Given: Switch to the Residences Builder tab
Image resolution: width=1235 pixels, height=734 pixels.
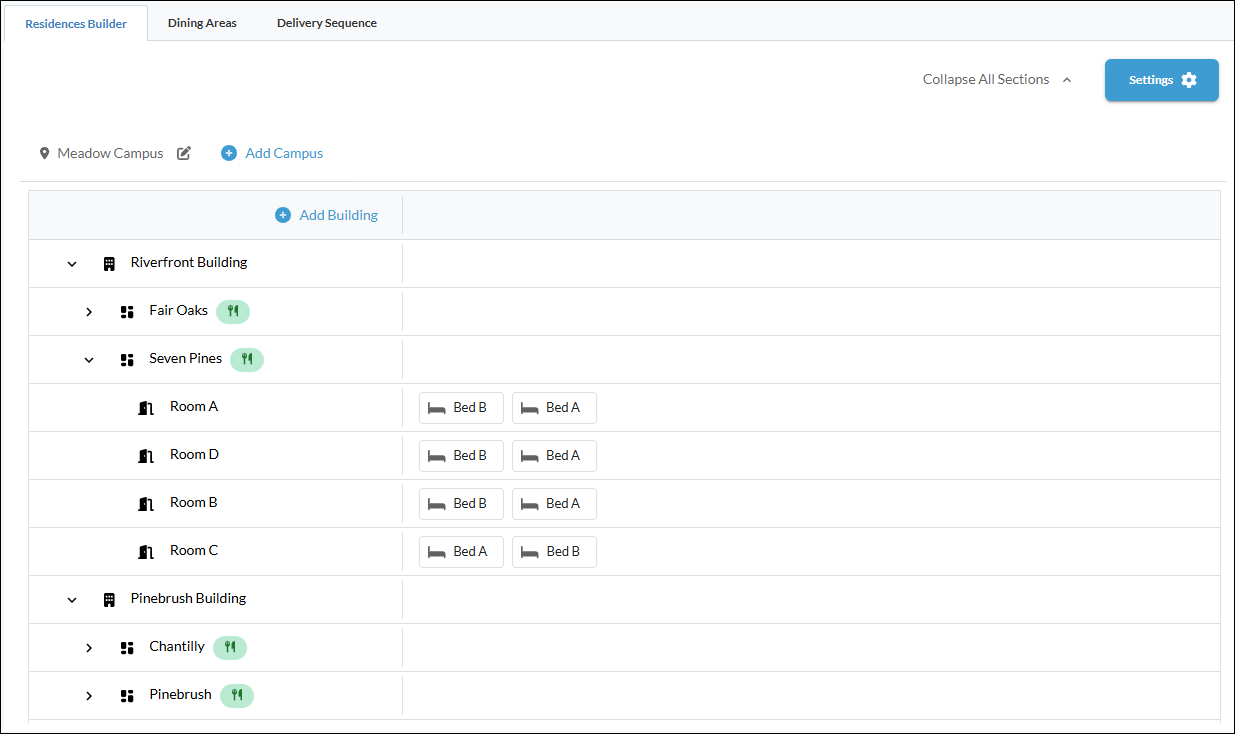Looking at the screenshot, I should [x=76, y=23].
